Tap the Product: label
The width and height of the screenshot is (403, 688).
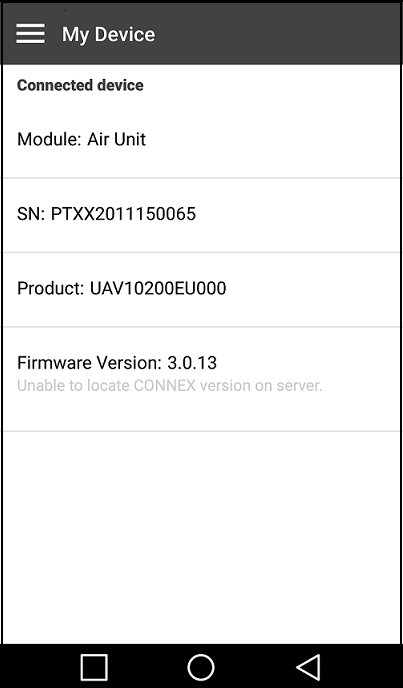click(50, 288)
